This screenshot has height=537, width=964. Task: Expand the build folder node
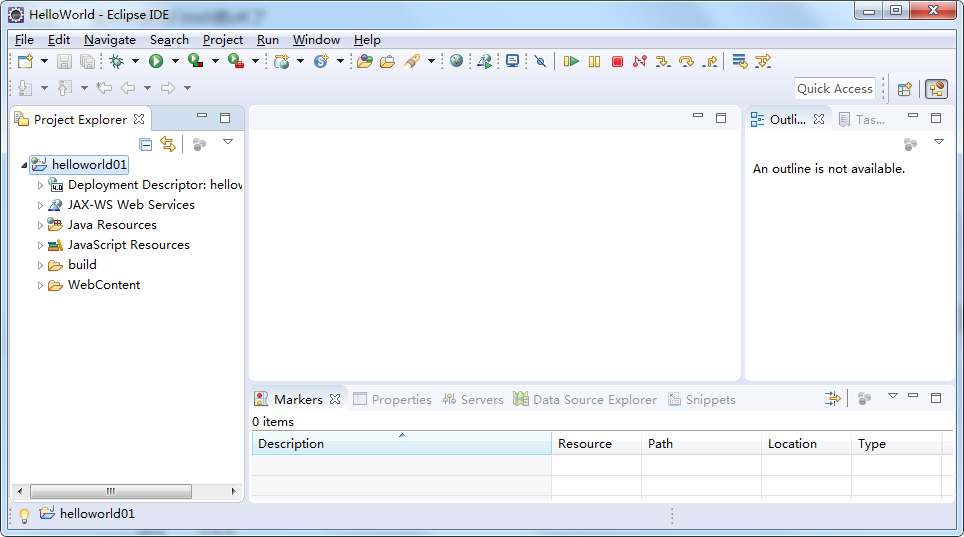click(x=40, y=266)
